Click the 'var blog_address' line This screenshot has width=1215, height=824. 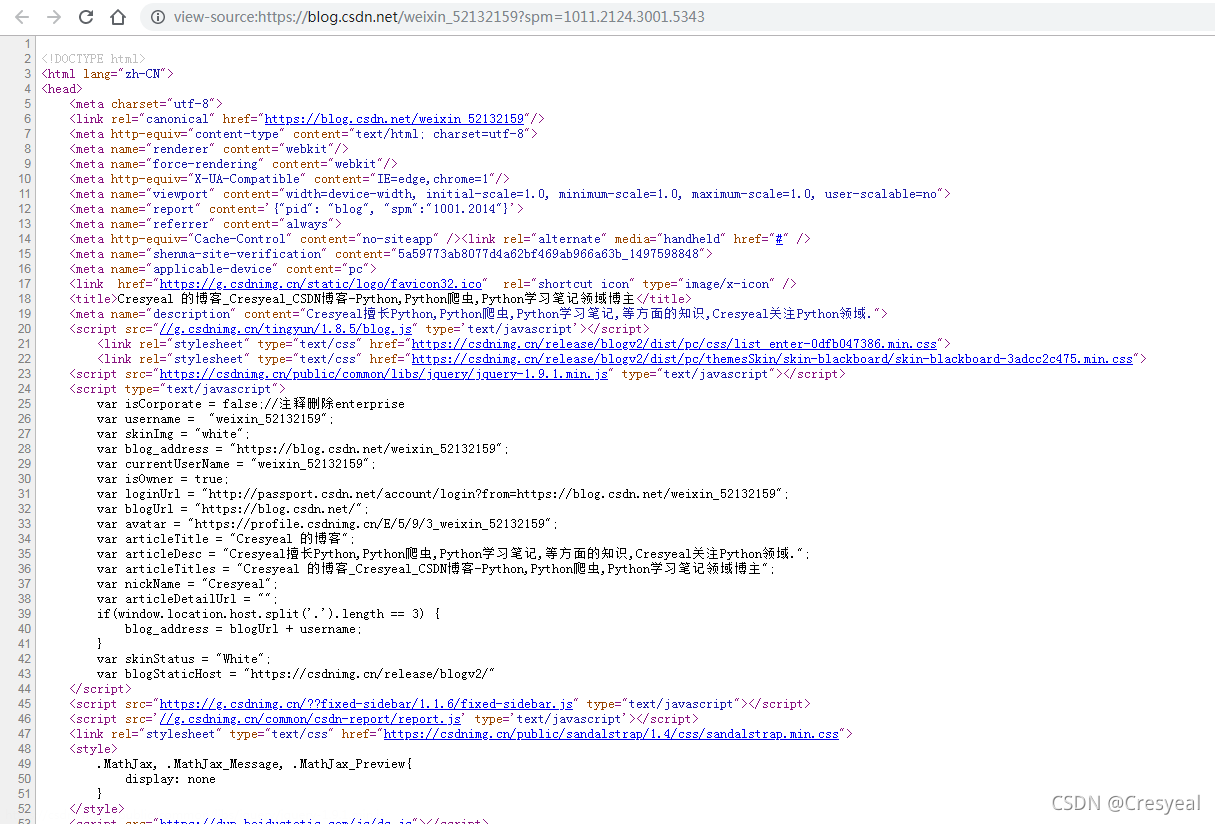click(303, 449)
